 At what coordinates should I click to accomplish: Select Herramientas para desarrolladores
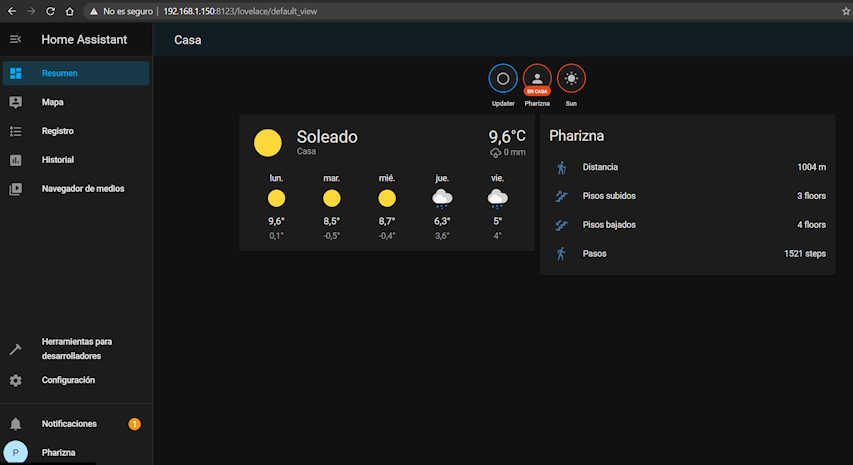[76, 349]
